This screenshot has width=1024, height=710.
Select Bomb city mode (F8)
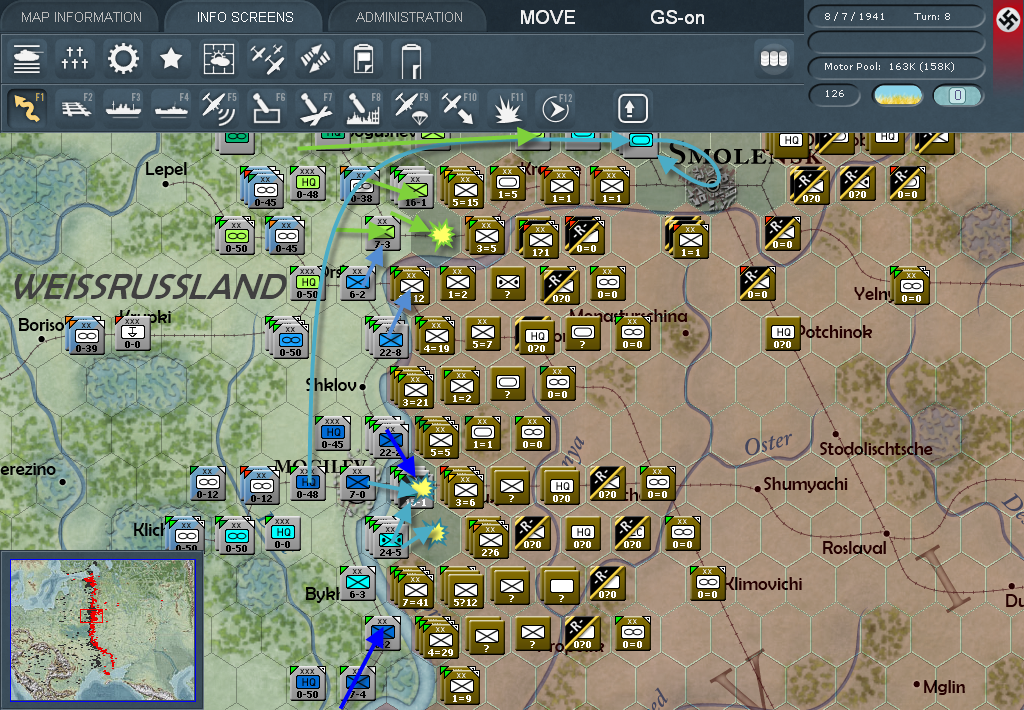[x=363, y=108]
